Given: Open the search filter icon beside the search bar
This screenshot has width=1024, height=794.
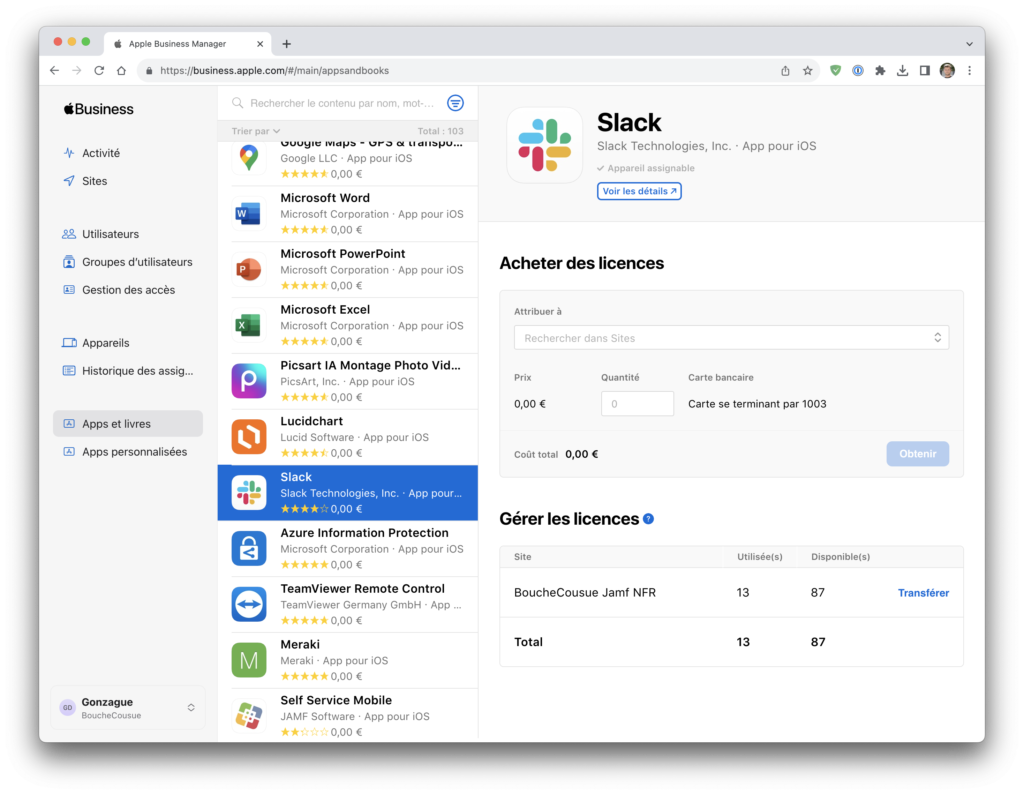Looking at the screenshot, I should [x=456, y=103].
